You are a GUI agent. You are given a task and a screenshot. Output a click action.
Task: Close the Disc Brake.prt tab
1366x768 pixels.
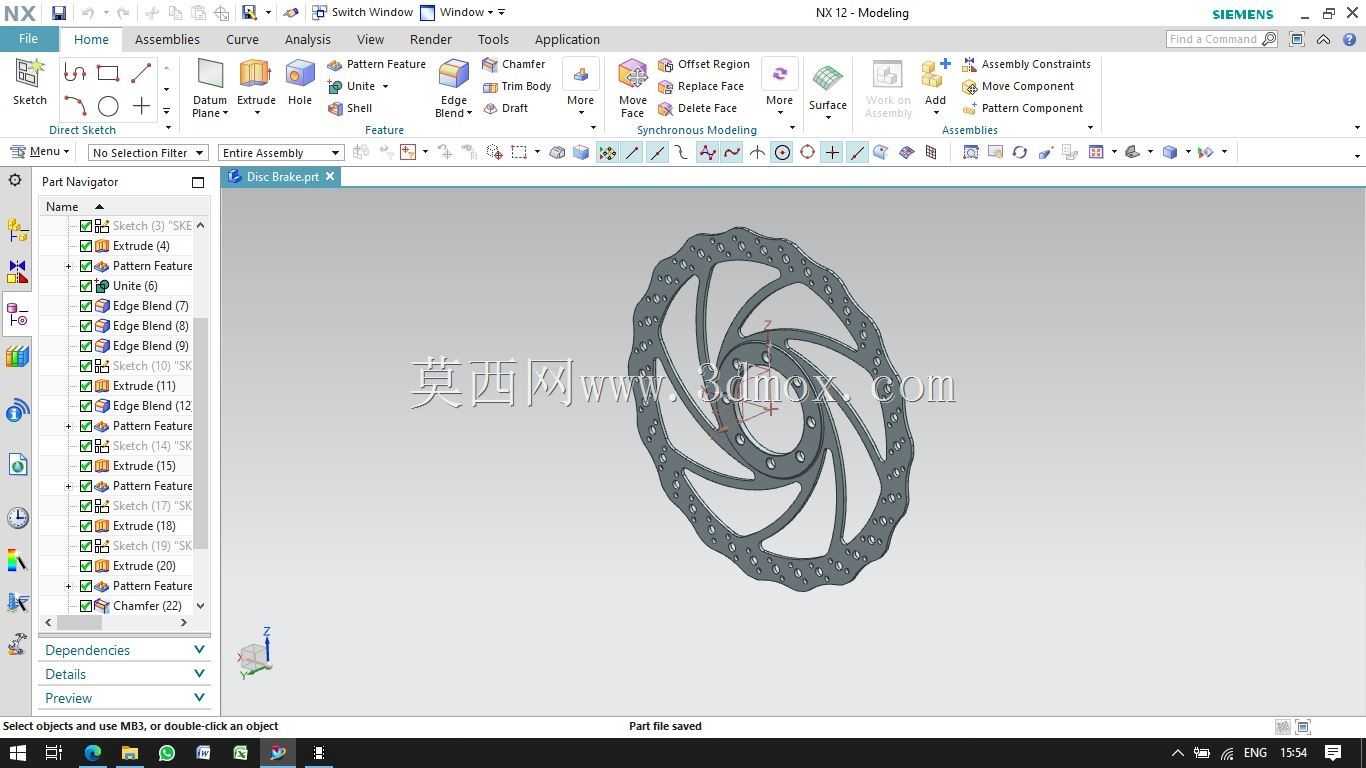coord(329,176)
